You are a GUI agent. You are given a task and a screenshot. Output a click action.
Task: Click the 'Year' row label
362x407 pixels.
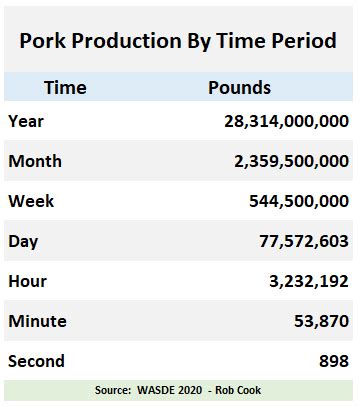click(x=26, y=121)
